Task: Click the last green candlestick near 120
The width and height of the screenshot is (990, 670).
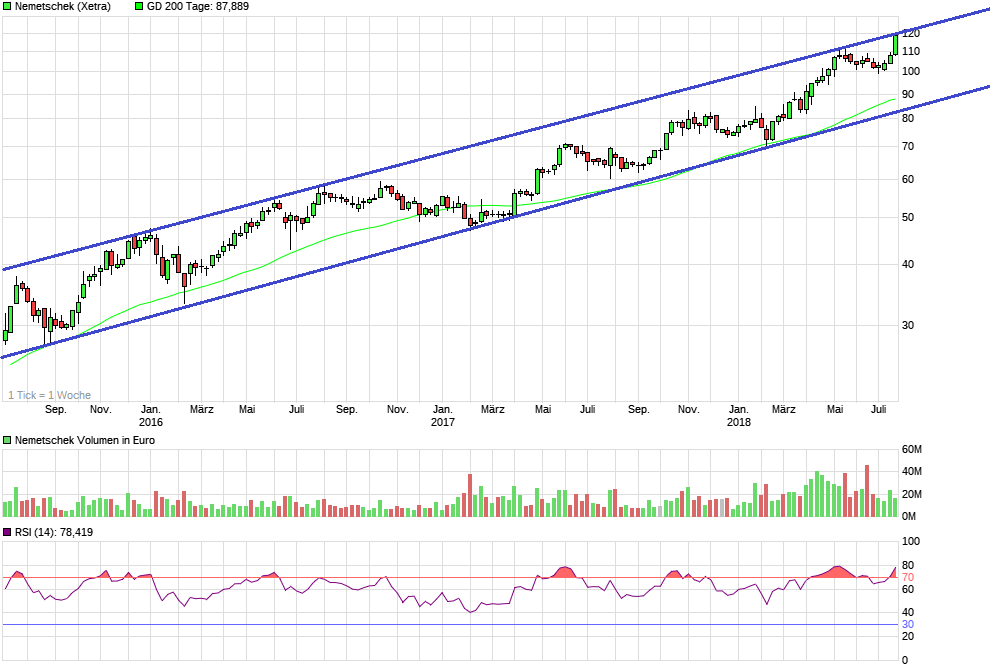Action: (895, 44)
